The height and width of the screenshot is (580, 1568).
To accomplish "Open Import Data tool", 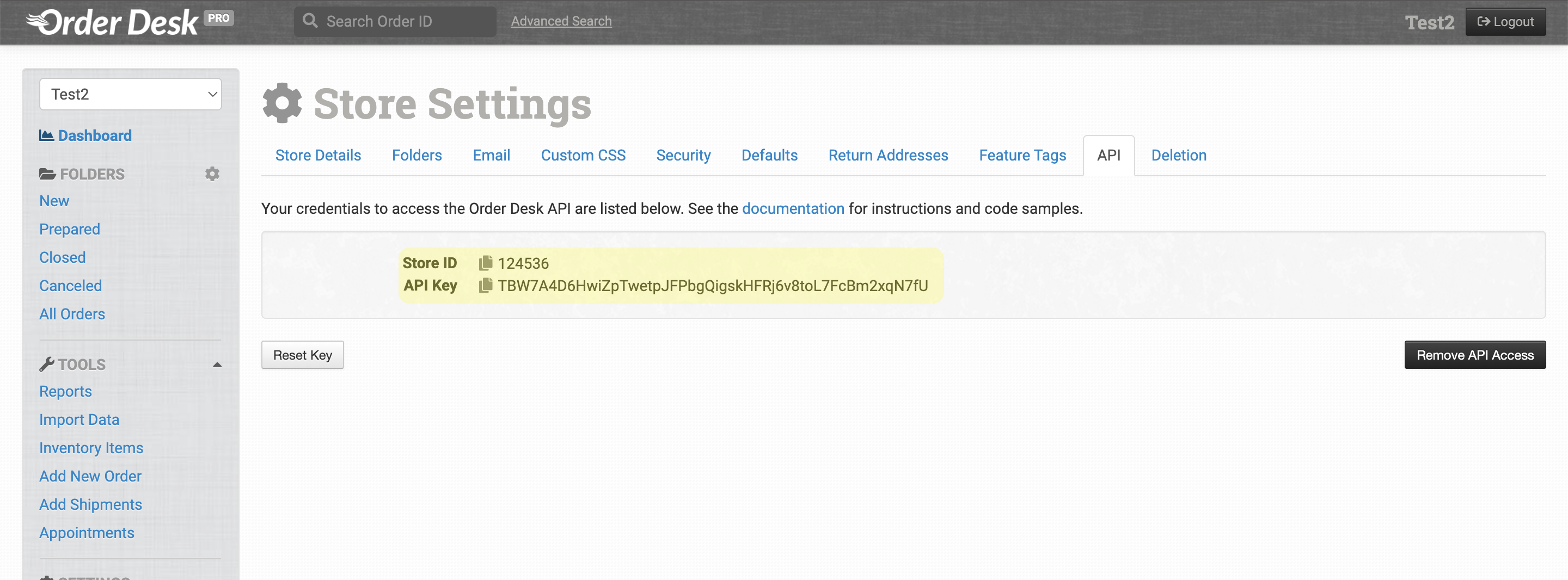I will pyautogui.click(x=79, y=420).
